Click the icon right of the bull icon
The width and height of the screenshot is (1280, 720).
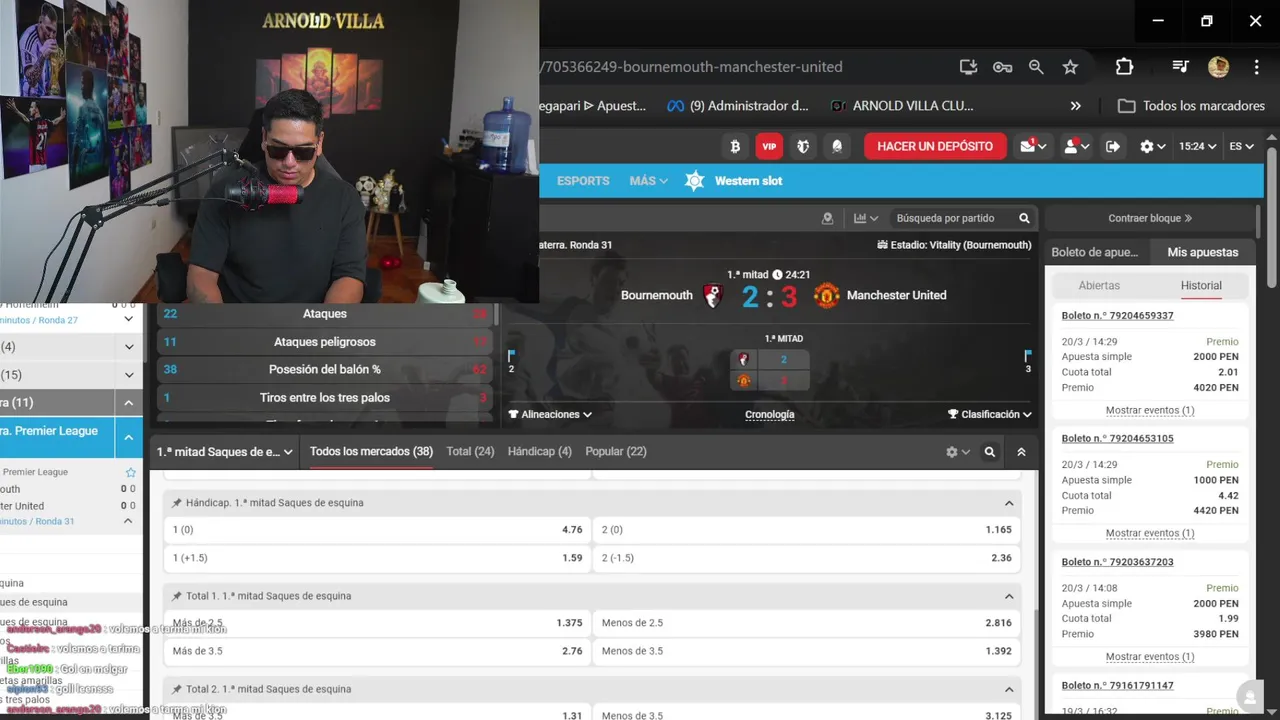point(837,146)
